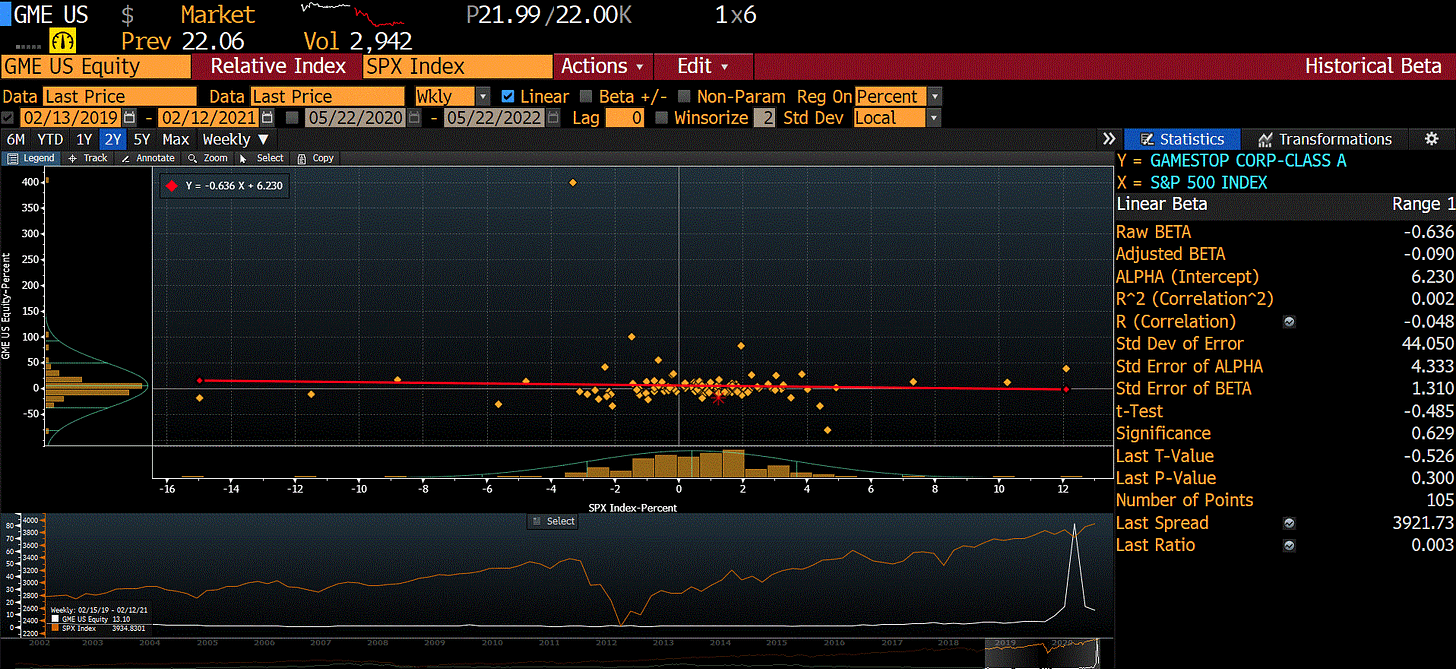Open the Actions menu

click(x=601, y=66)
